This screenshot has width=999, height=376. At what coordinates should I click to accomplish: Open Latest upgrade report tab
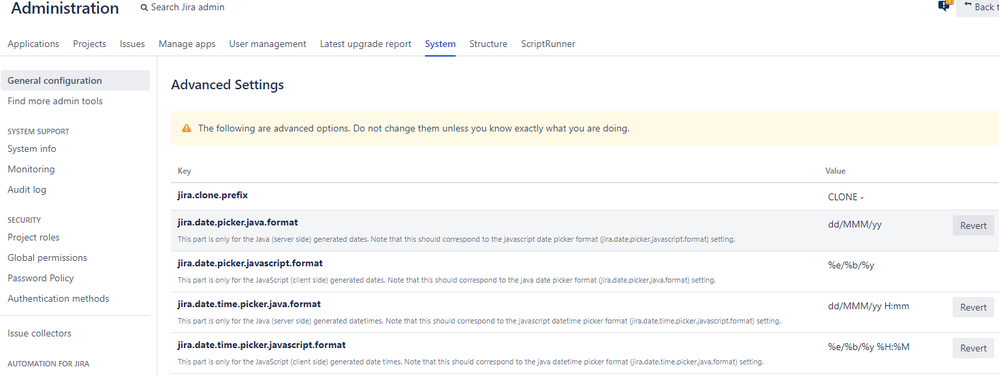coord(366,44)
